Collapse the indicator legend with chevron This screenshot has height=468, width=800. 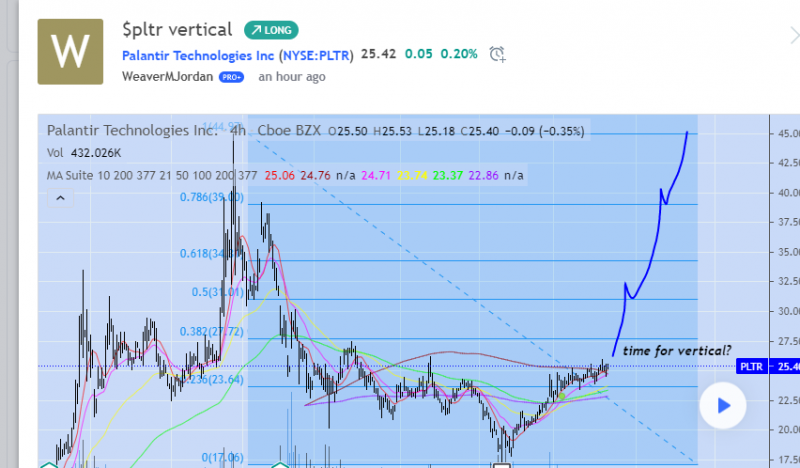(60, 199)
